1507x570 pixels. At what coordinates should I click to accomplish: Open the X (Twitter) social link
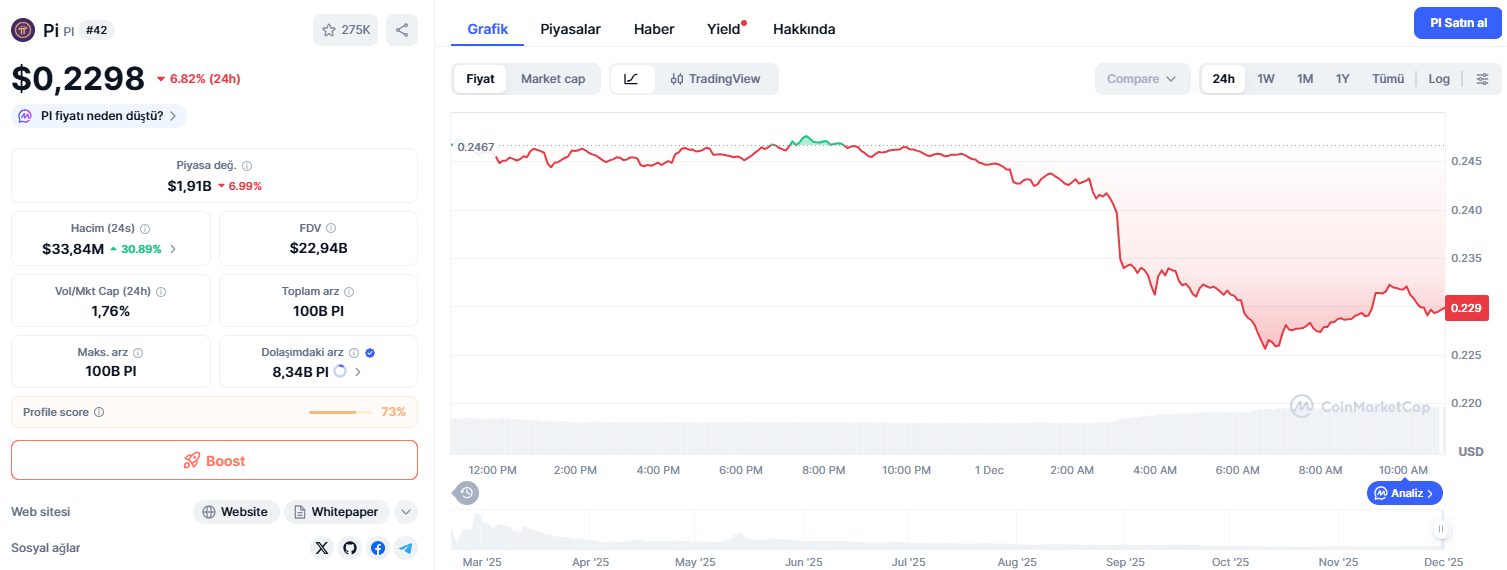point(322,548)
